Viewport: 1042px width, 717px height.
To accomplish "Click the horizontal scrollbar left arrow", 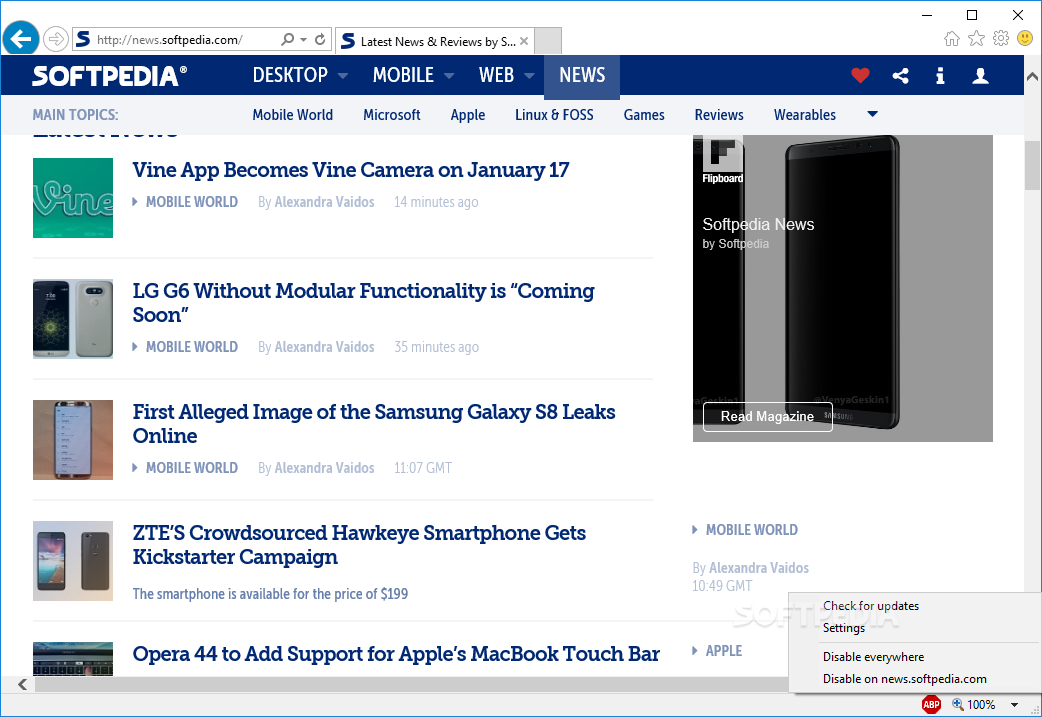I will click(x=22, y=684).
